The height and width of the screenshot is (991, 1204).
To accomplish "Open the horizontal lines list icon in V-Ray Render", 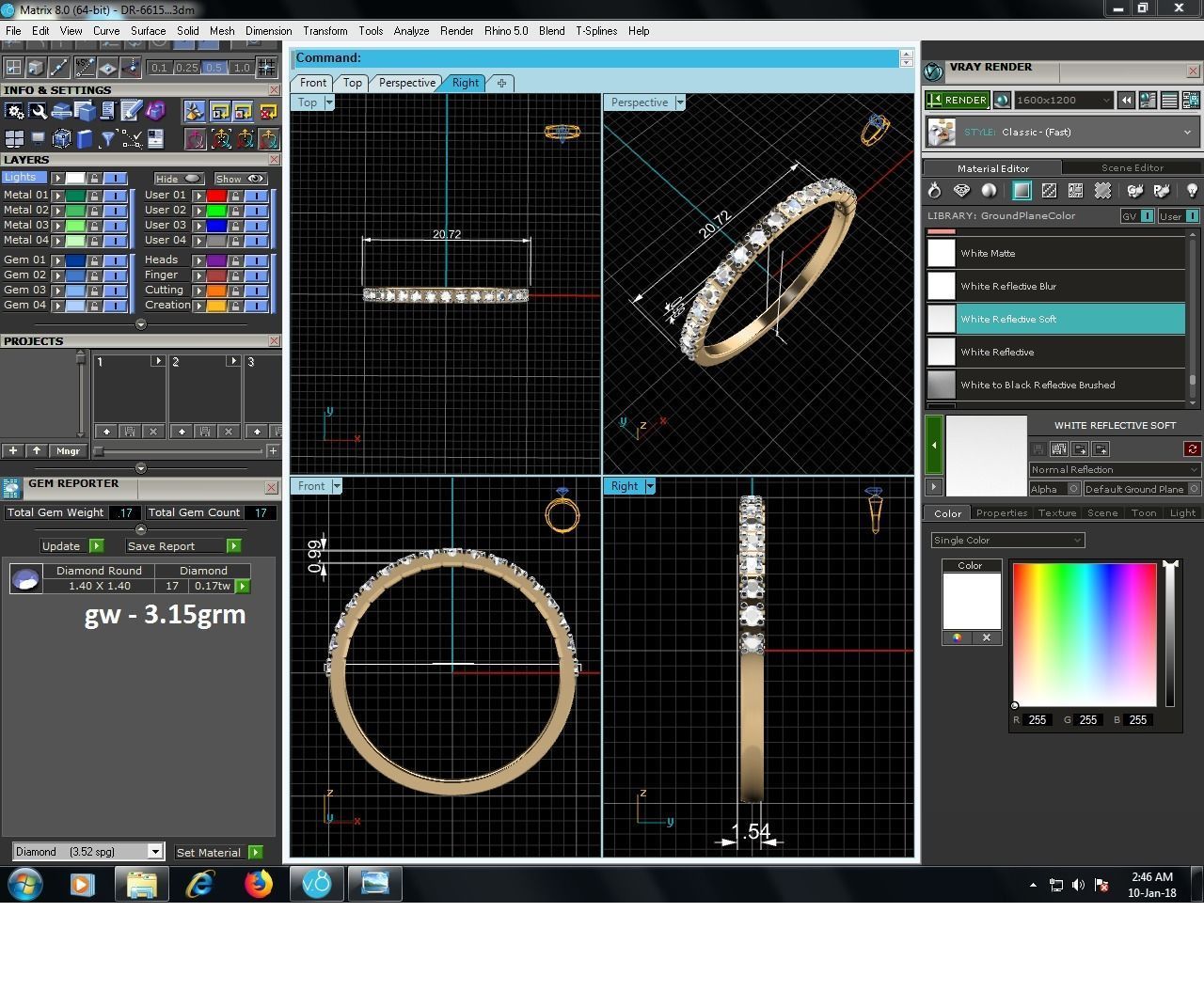I will point(1169,100).
